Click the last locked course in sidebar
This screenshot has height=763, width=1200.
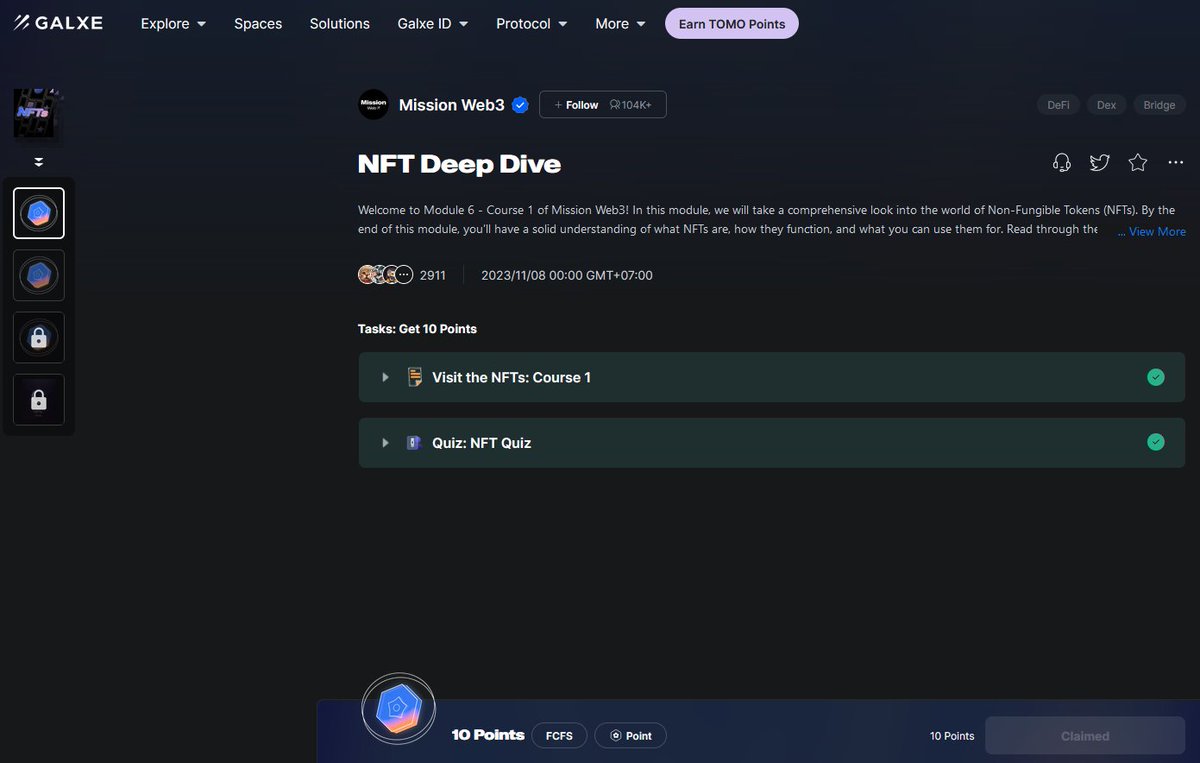[x=39, y=400]
